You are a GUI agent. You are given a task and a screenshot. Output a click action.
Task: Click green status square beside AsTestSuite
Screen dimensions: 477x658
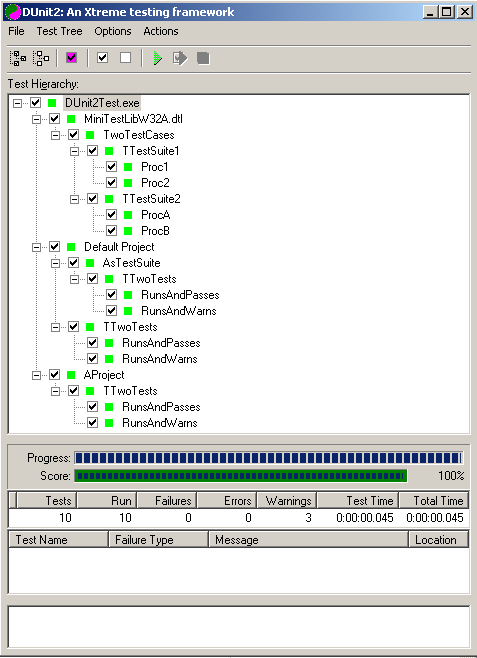tap(90, 263)
